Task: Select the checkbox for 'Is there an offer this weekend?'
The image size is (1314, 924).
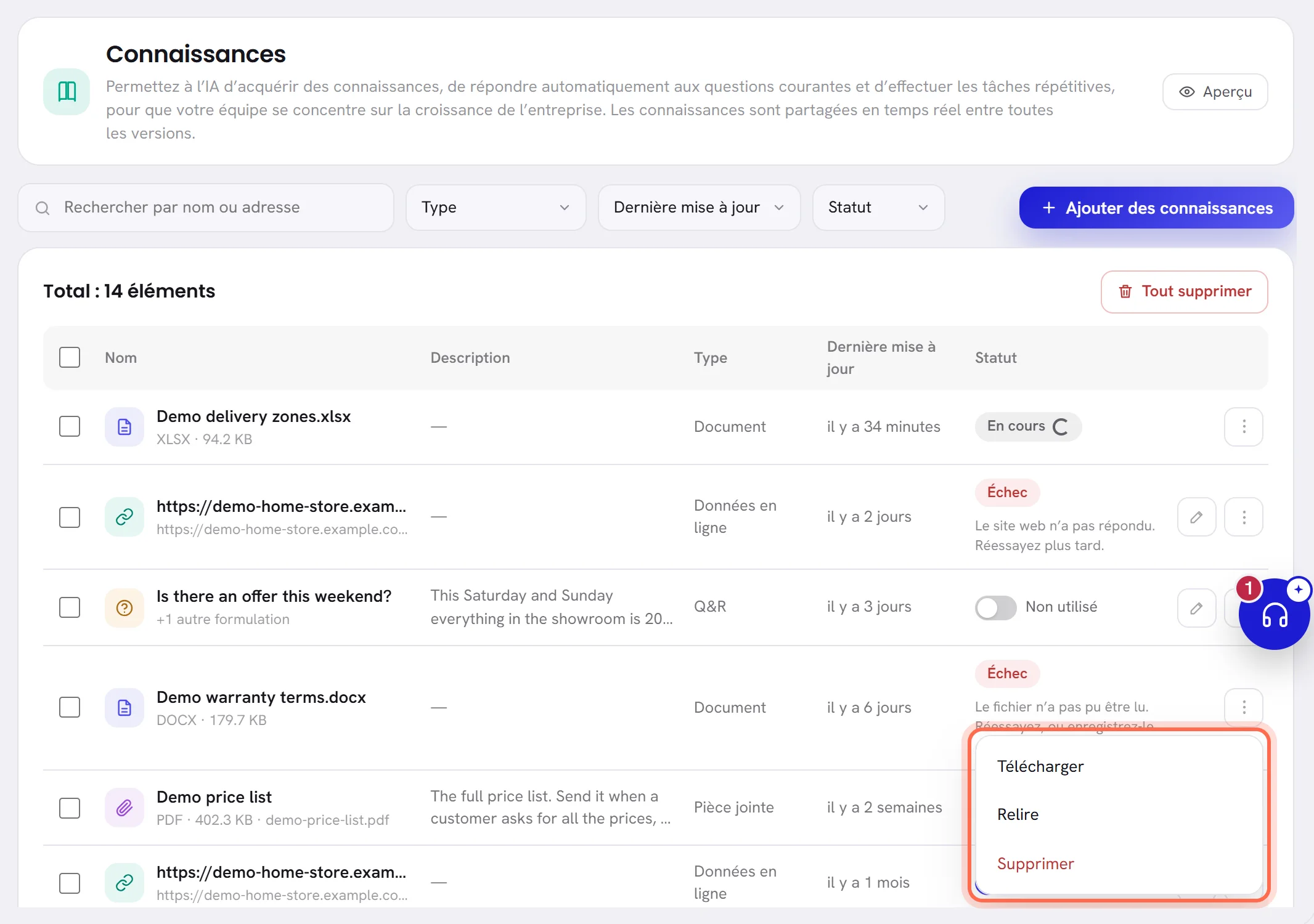Action: [x=70, y=607]
